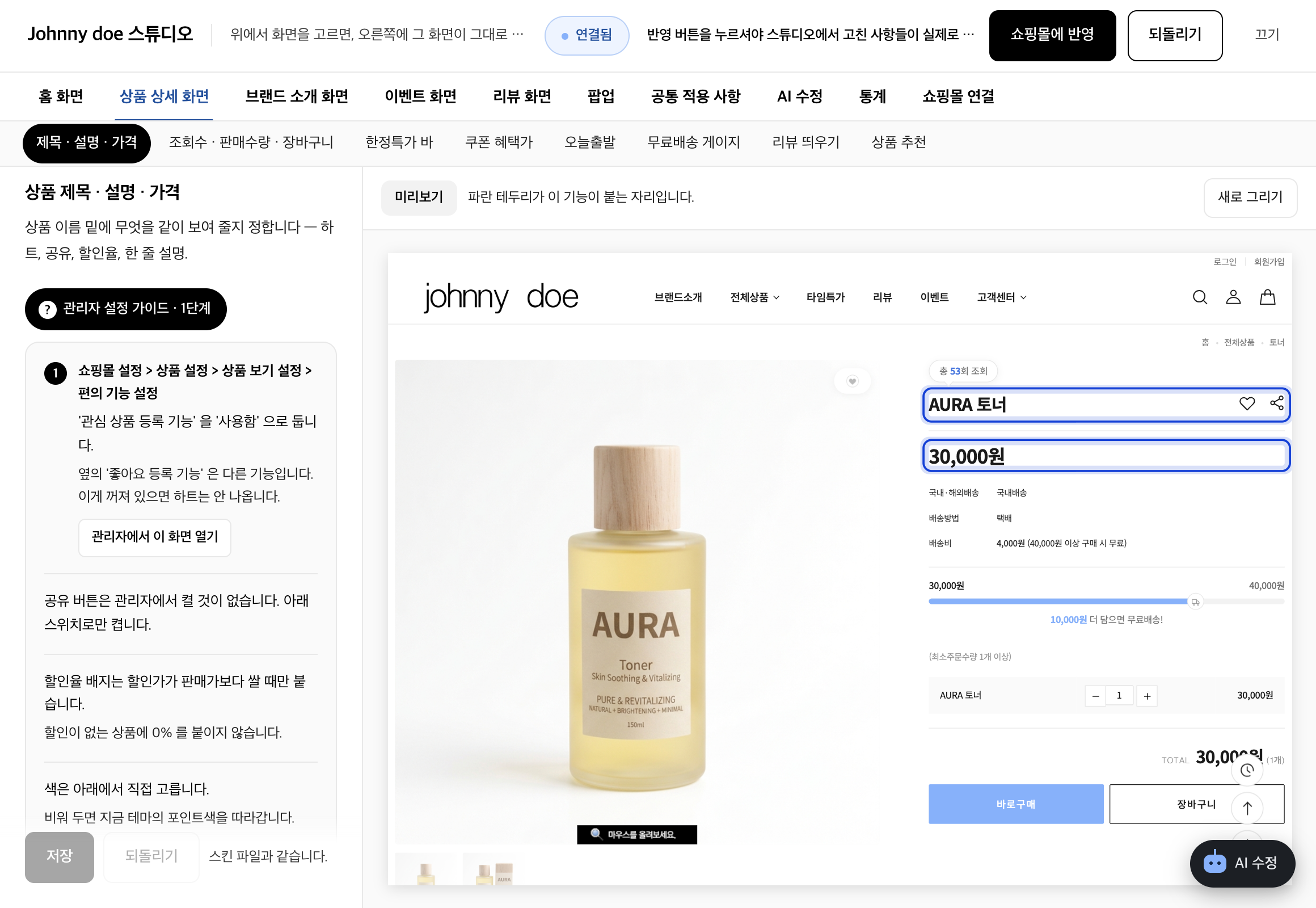Viewport: 1316px width, 908px height.
Task: Click the 이벤트 nav link in preview
Action: click(x=934, y=297)
